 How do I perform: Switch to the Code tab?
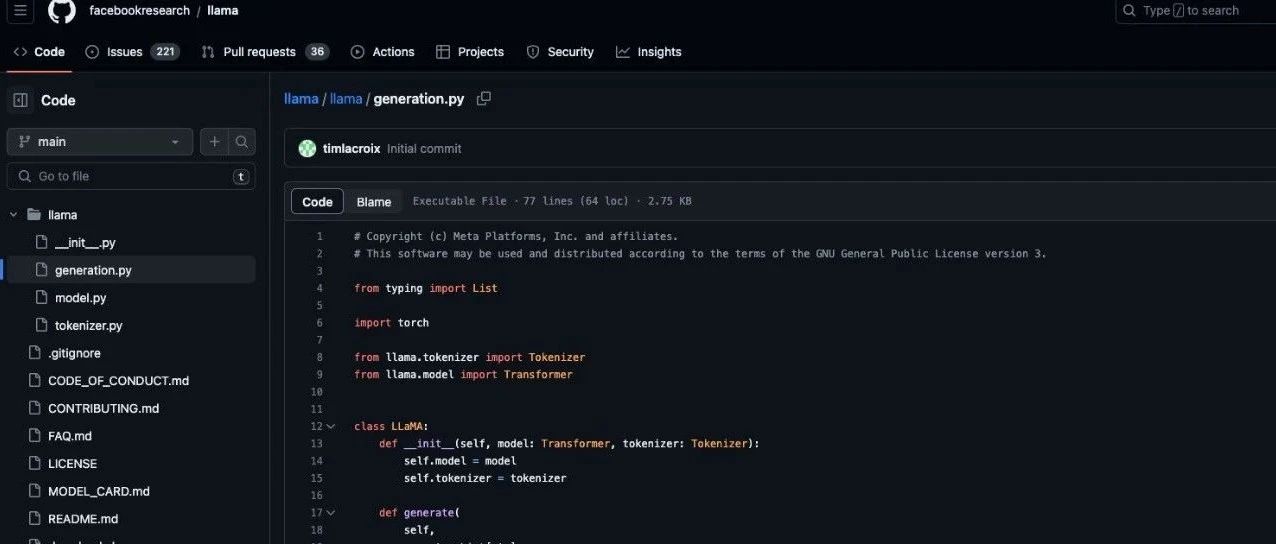point(39,52)
